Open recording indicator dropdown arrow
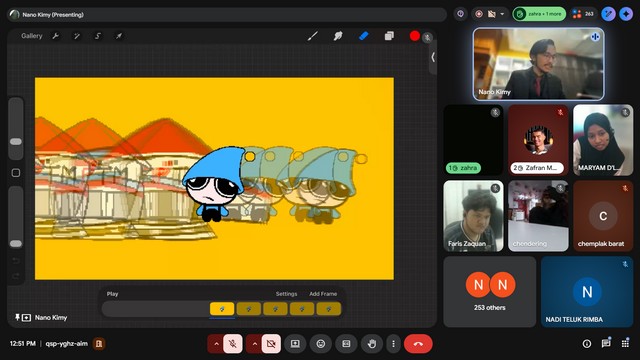This screenshot has width=640, height=360. (x=502, y=14)
